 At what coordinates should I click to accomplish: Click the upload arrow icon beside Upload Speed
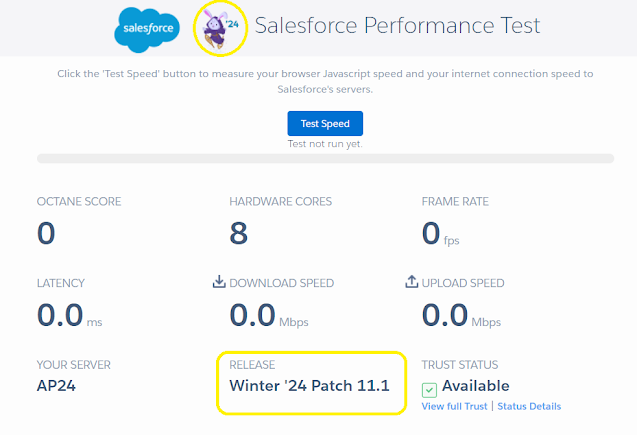point(412,281)
